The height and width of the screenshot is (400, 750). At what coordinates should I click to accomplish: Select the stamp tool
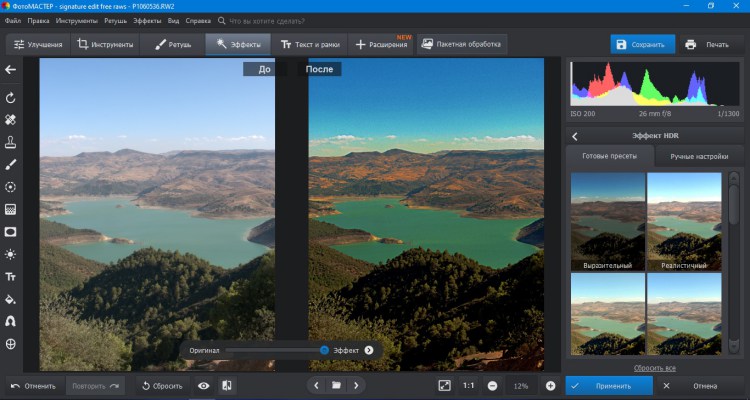(11, 142)
